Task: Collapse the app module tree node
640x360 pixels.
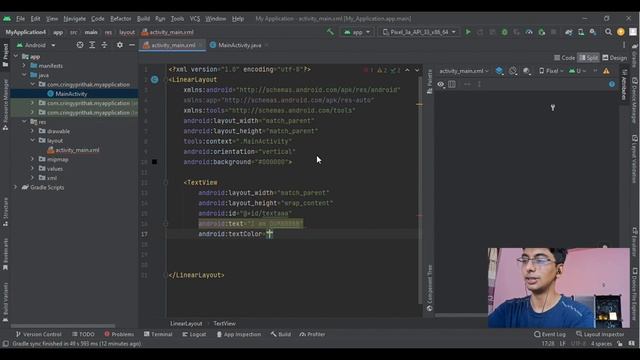Action: [x=16, y=56]
